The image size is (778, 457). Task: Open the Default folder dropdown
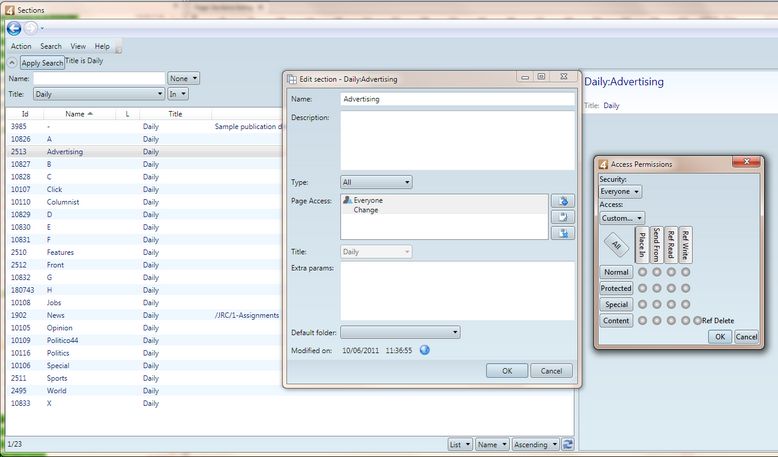point(400,332)
